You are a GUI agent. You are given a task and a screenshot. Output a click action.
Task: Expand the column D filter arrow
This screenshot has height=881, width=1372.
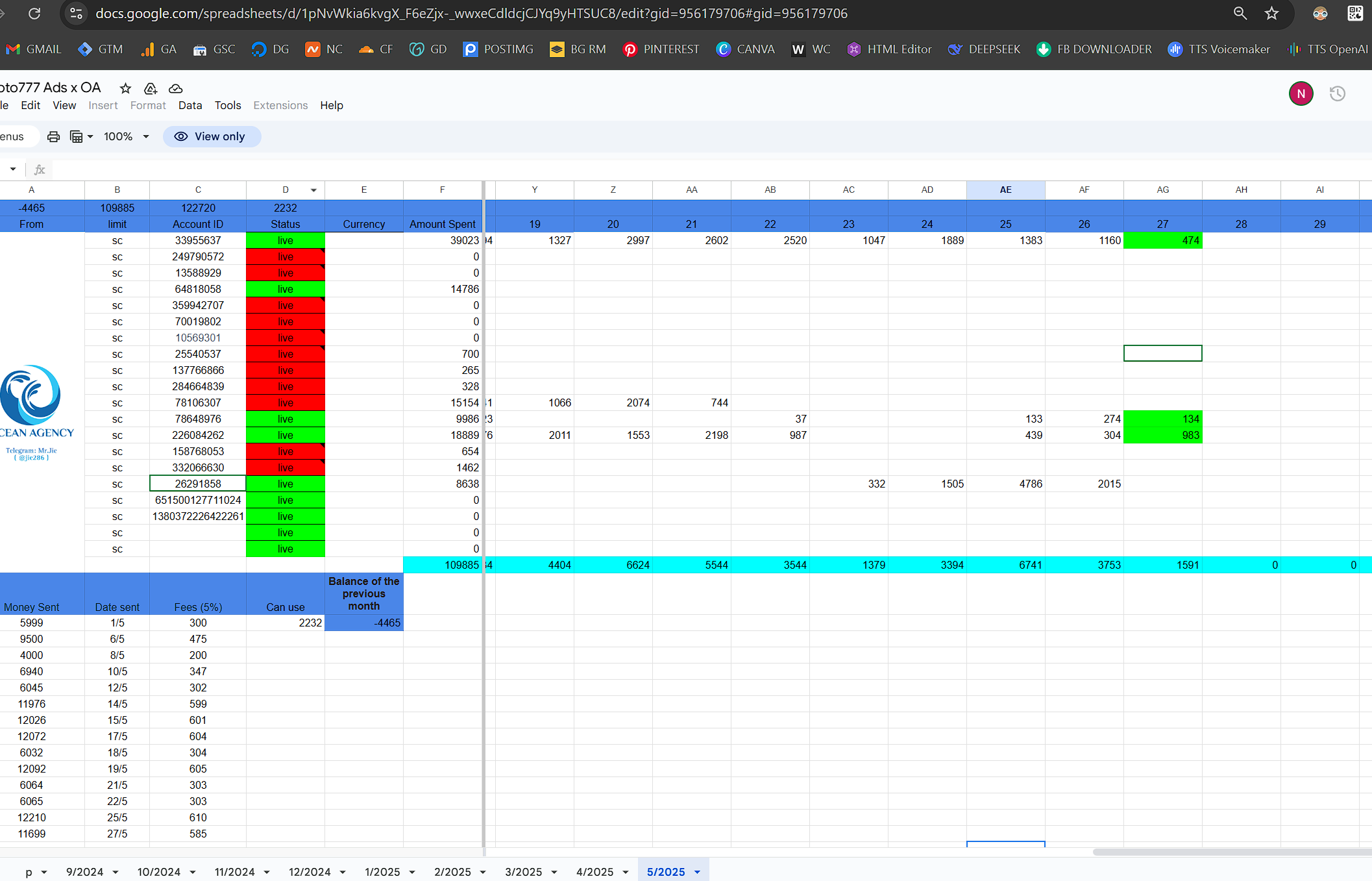pyautogui.click(x=313, y=190)
